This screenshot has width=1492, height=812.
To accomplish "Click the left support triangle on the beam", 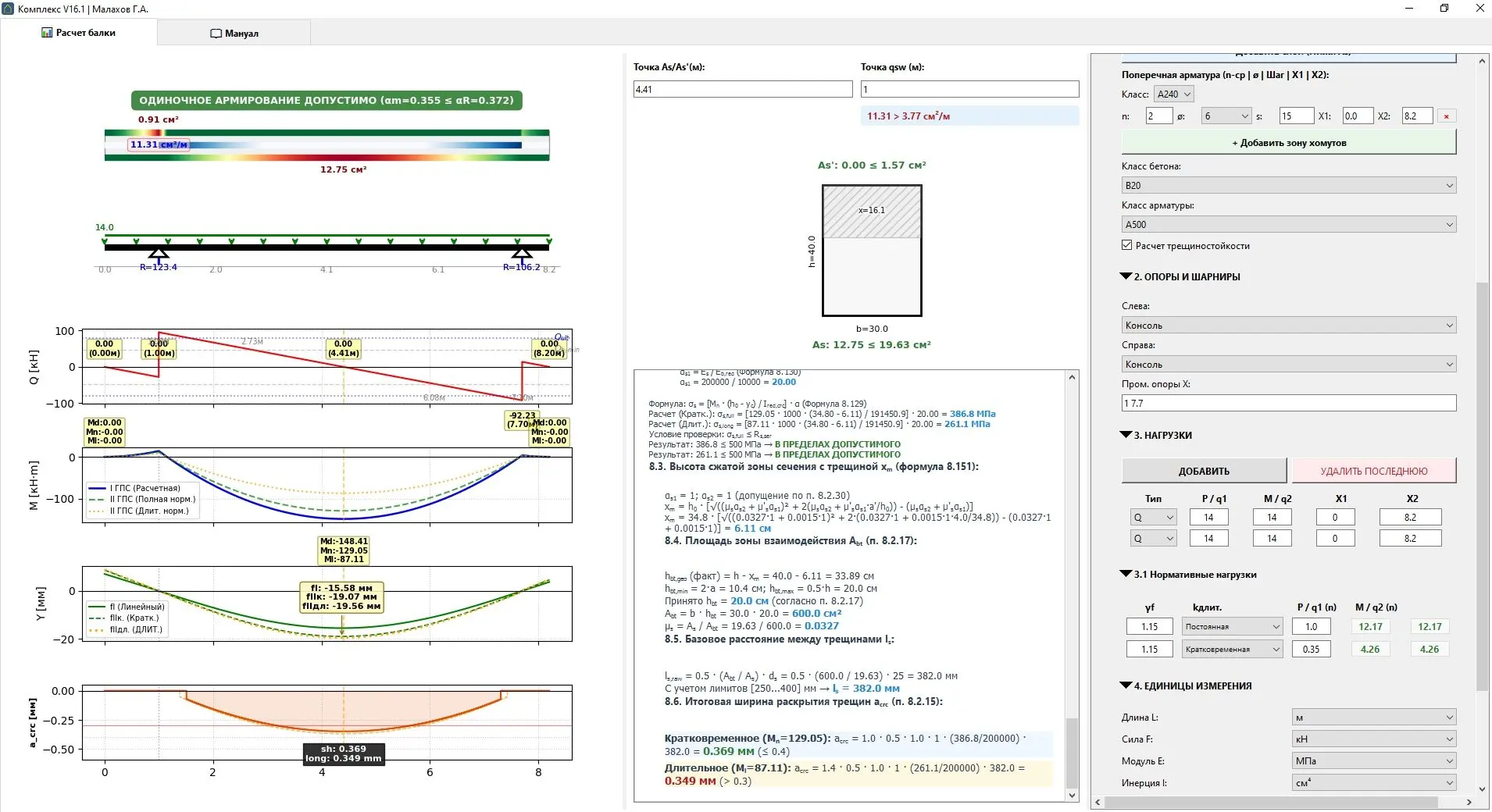I will (159, 254).
